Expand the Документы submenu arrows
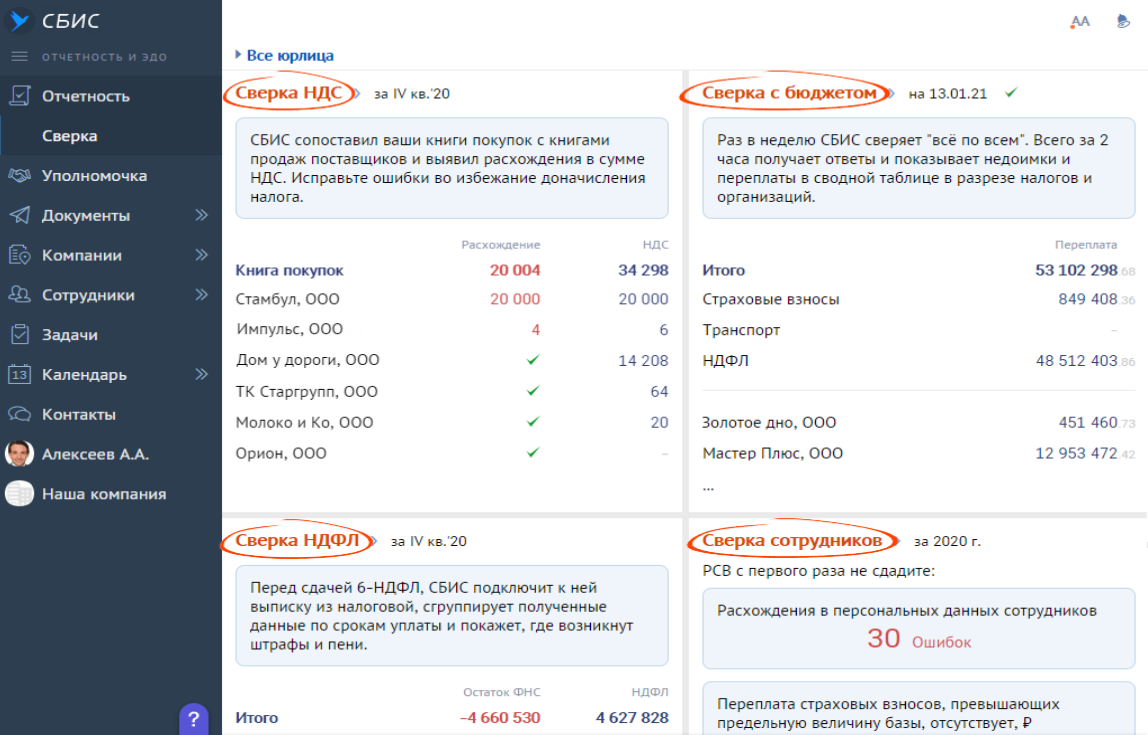 (x=201, y=215)
